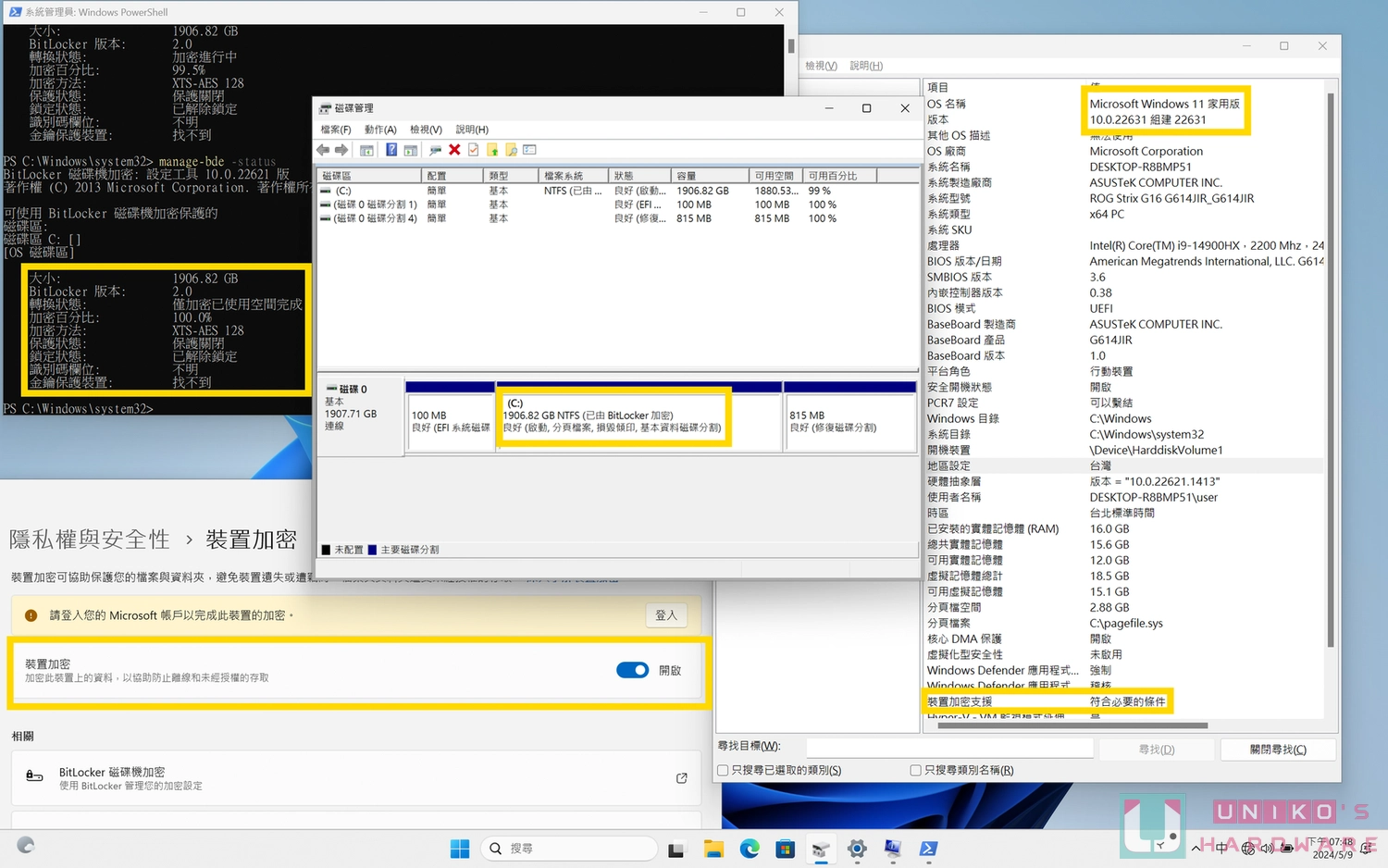The image size is (1388, 868).
Task: Open Microsoft Store from the taskbar
Action: (786, 849)
